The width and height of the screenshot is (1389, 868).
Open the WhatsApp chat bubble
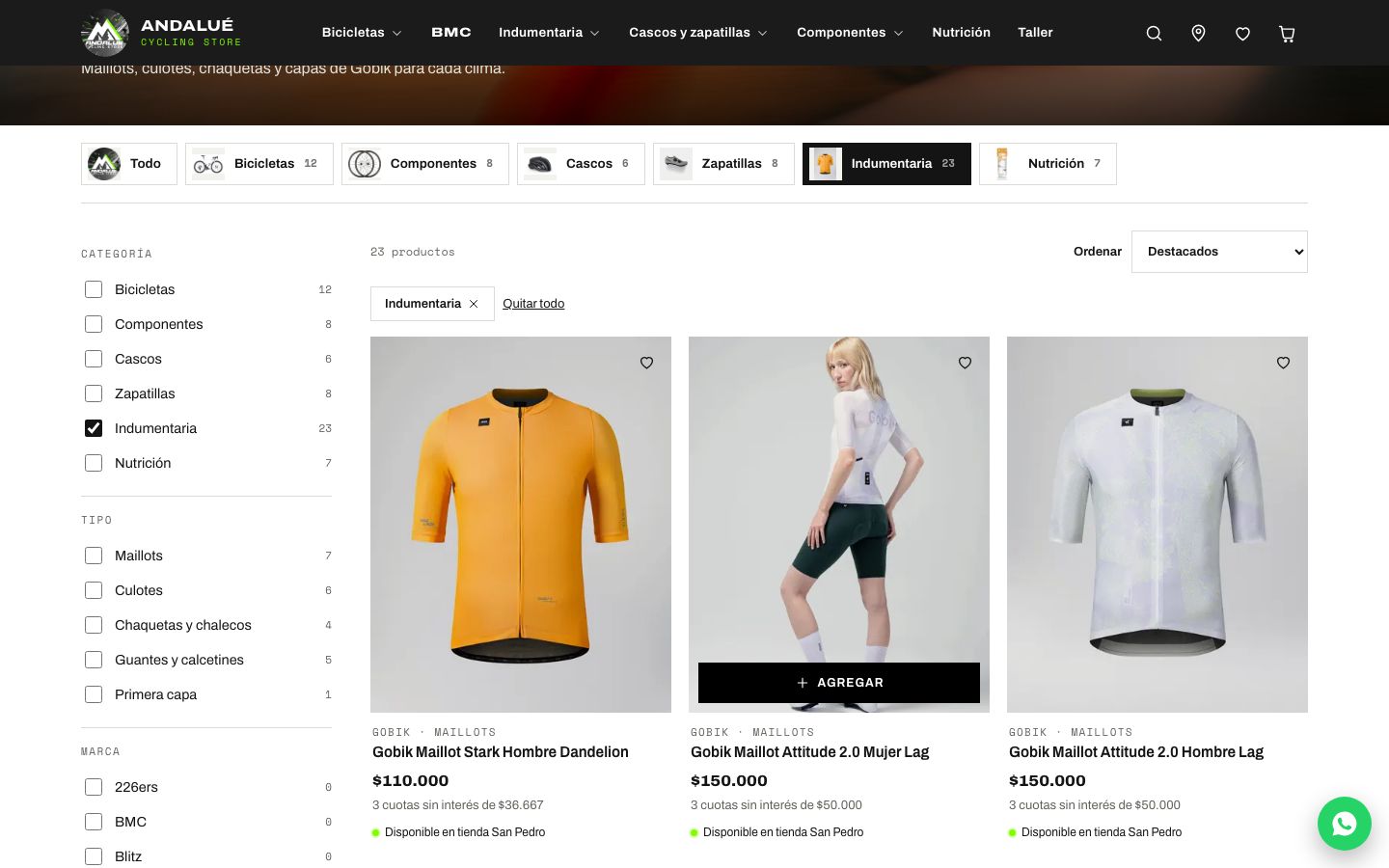pos(1345,824)
